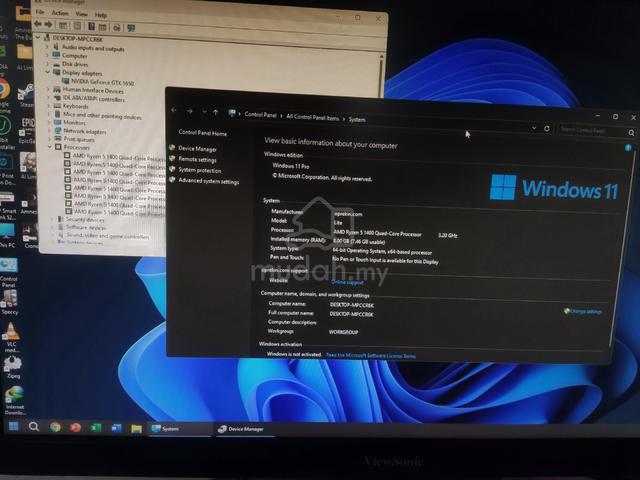Select Mice and other pointing devices
The width and height of the screenshot is (640, 480).
102,116
